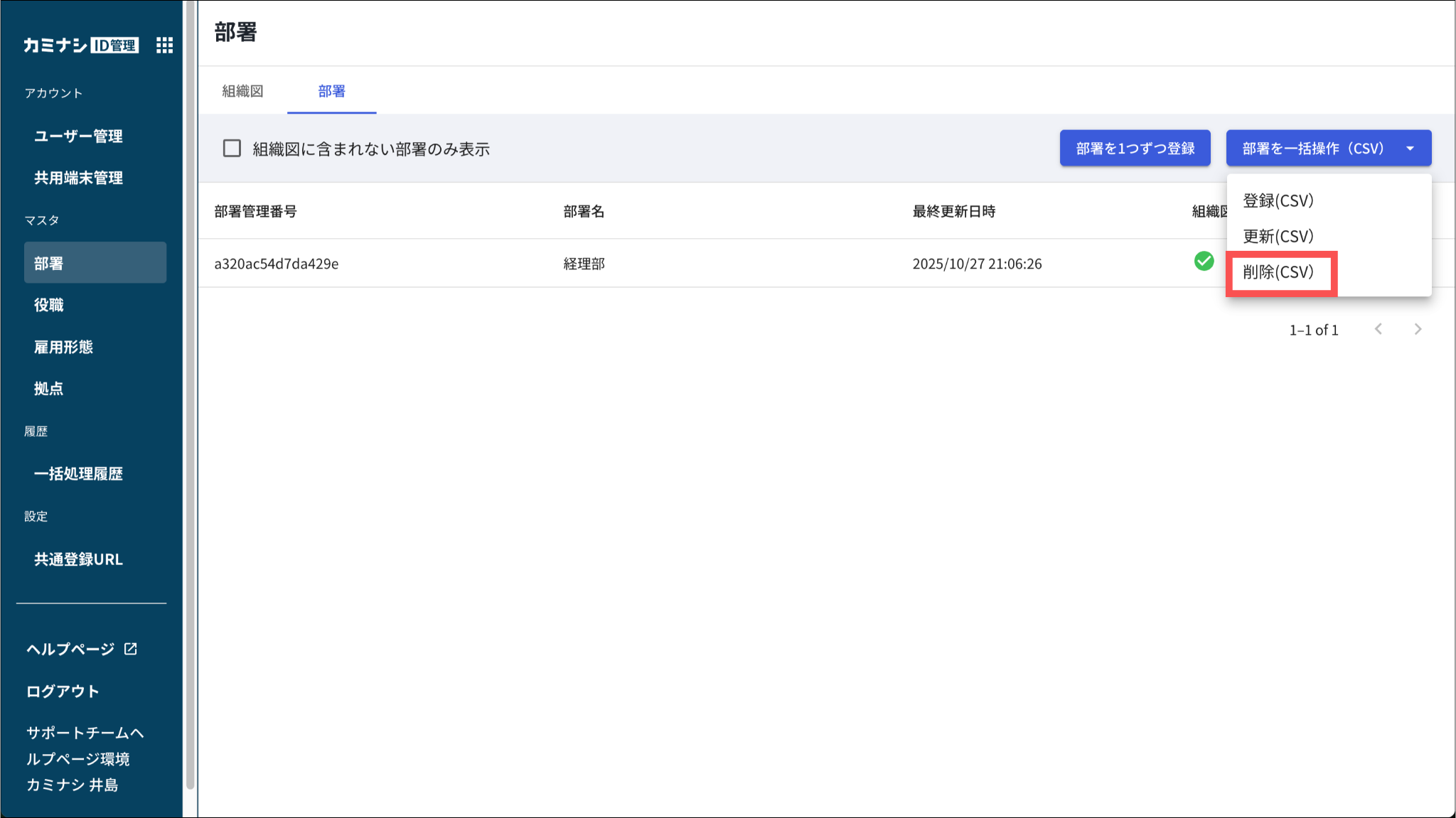This screenshot has height=818, width=1456.
Task: Go to the previous page arrow
Action: click(1379, 329)
